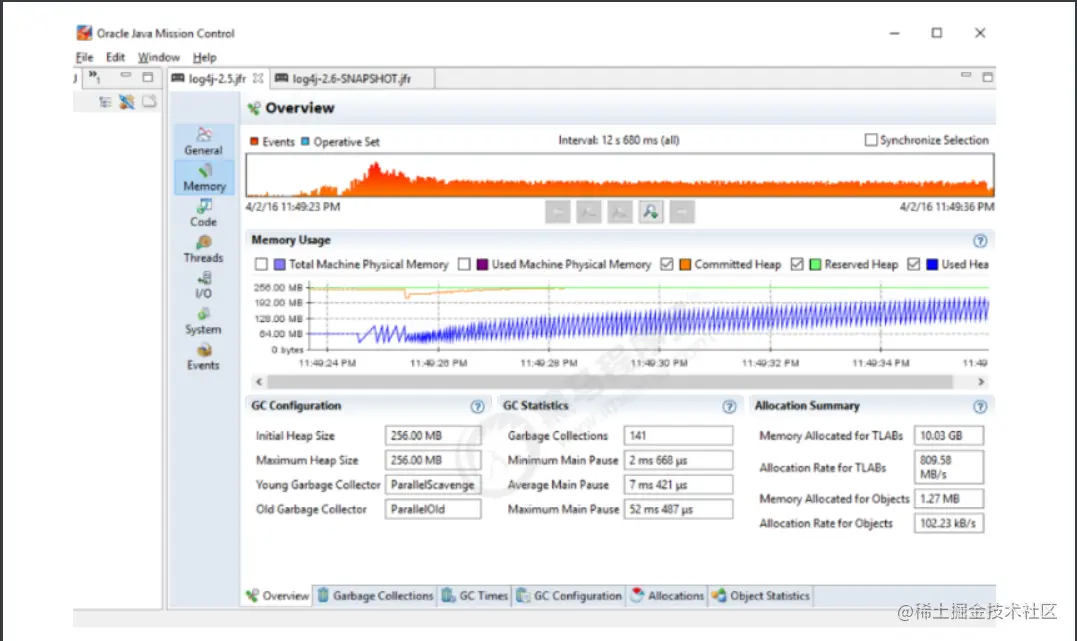Click the tree layout icon in left toolbar
Image resolution: width=1077 pixels, height=641 pixels.
[105, 102]
